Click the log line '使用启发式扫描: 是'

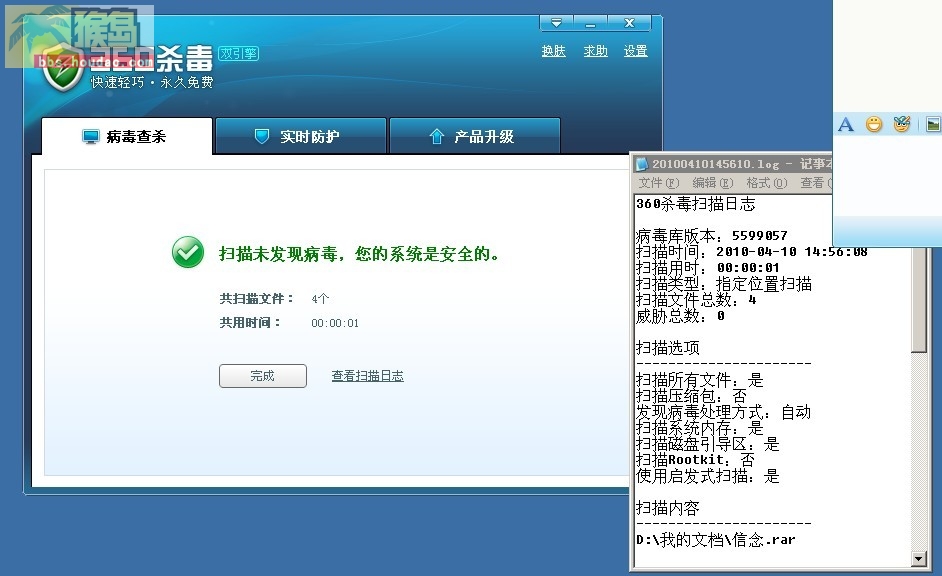tap(708, 476)
